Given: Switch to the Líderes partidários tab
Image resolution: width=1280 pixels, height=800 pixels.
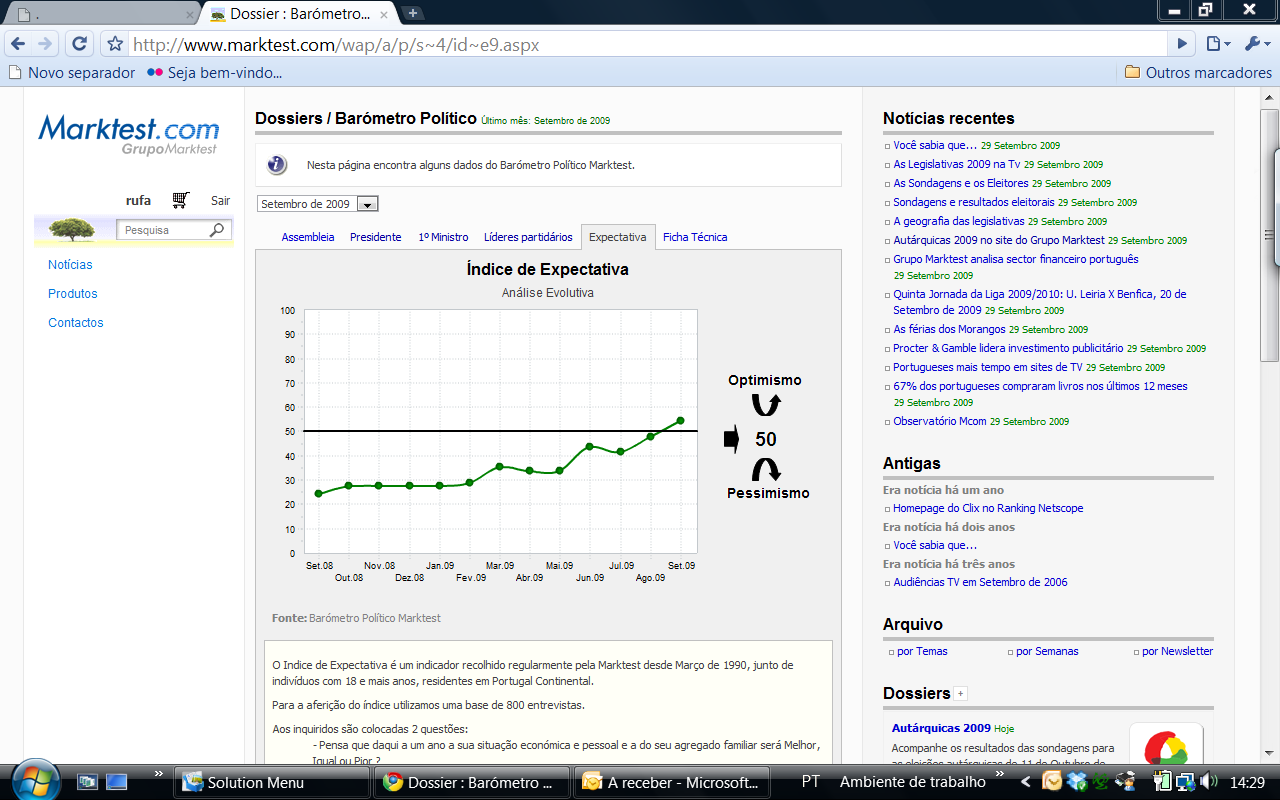Looking at the screenshot, I should pyautogui.click(x=528, y=237).
